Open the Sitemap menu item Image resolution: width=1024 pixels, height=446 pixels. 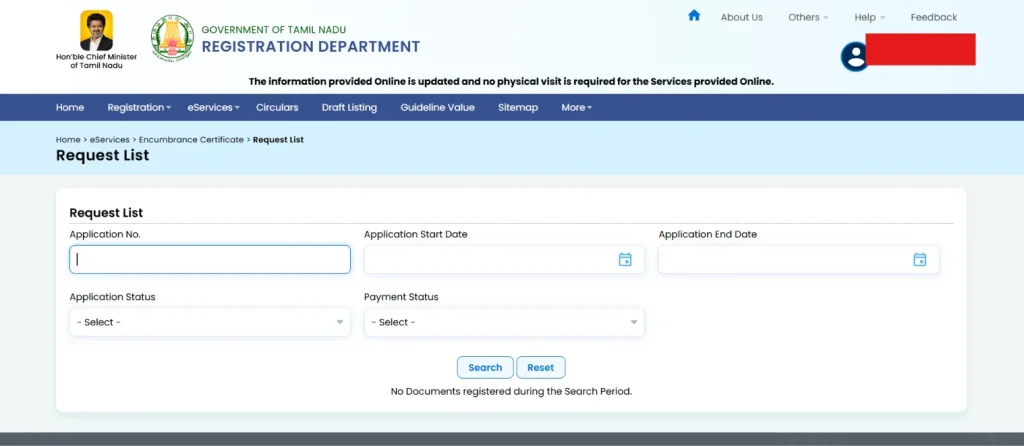(x=518, y=108)
